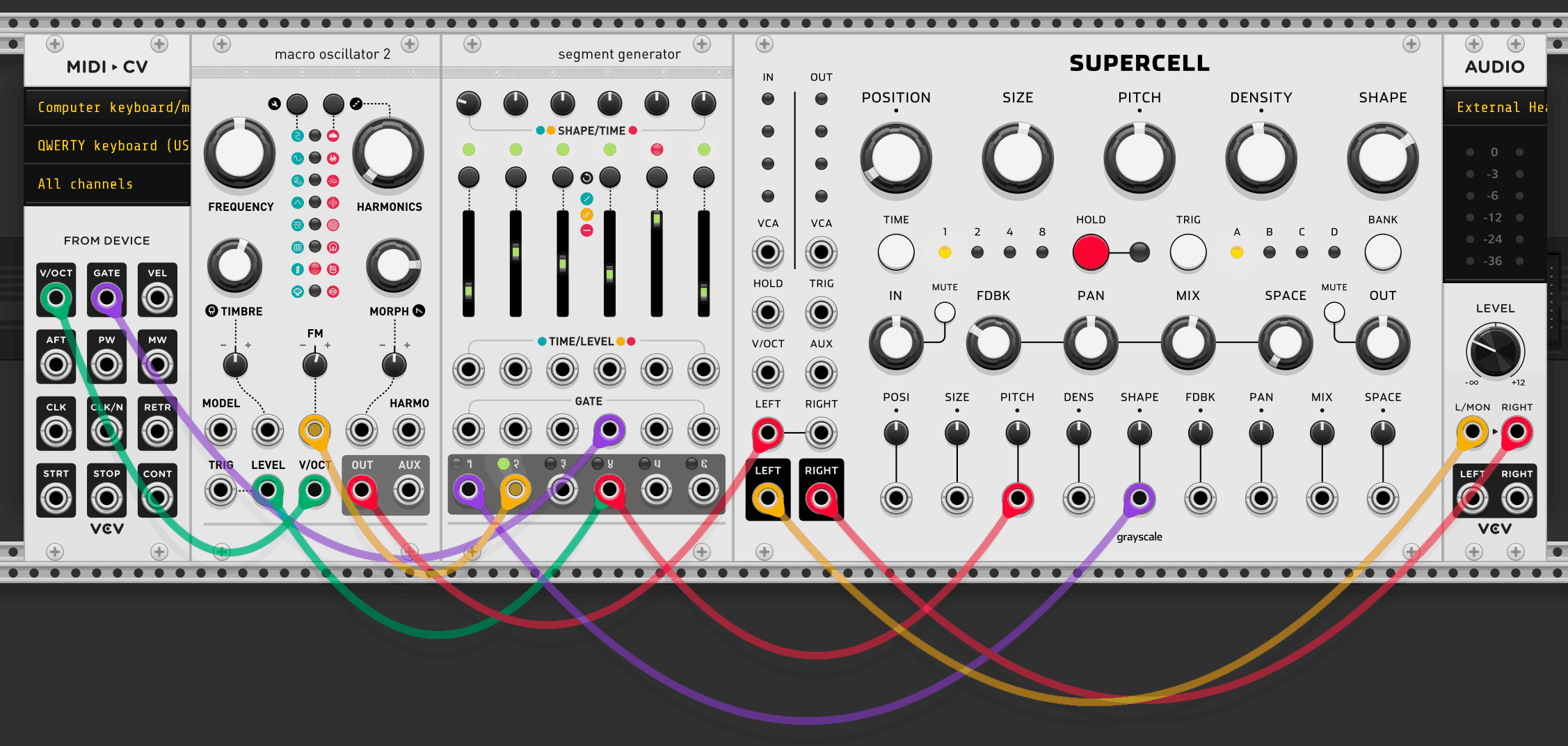Click the first segment generator level slider
1568x746 pixels.
[469, 264]
